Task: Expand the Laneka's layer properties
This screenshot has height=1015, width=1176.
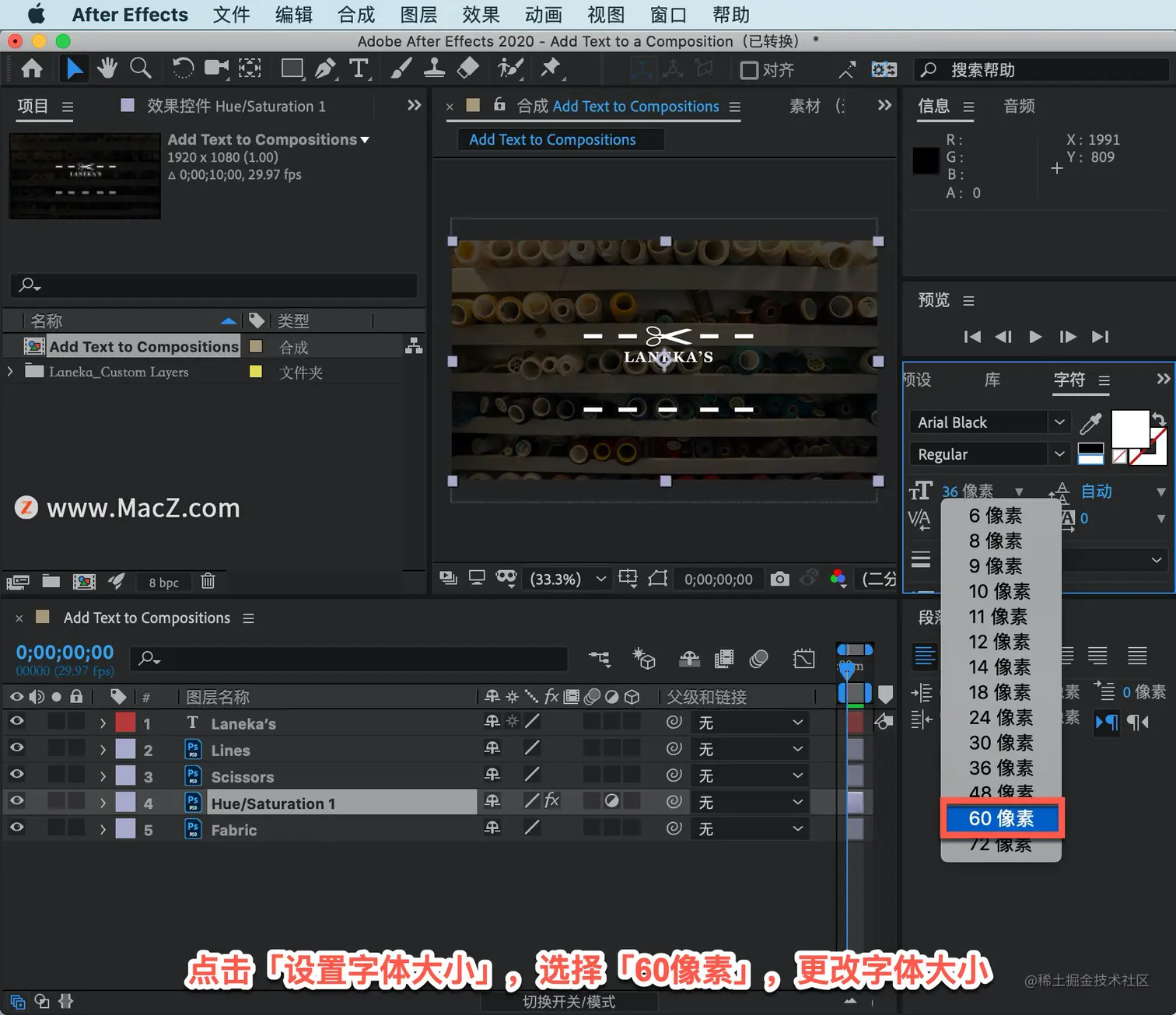Action: [x=103, y=723]
